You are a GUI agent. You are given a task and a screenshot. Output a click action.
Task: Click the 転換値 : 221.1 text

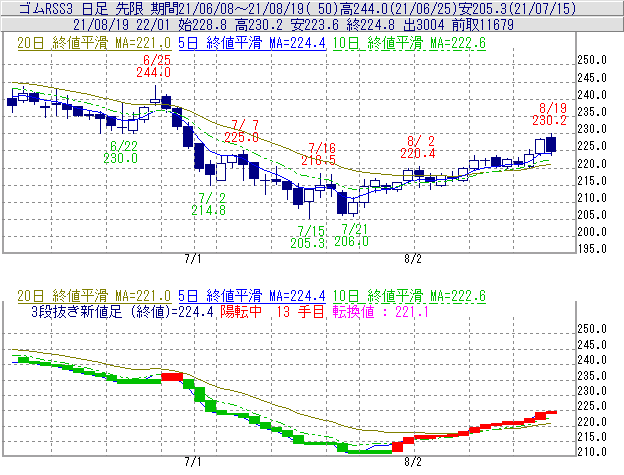click(380, 312)
